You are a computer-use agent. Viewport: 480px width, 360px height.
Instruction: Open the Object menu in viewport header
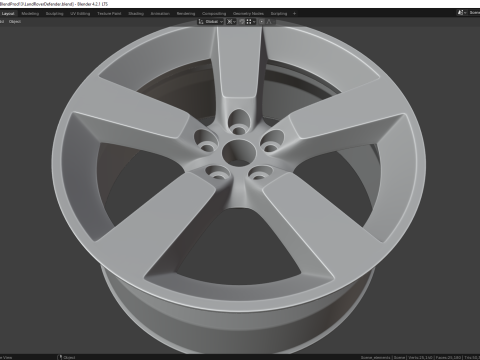tap(15, 22)
